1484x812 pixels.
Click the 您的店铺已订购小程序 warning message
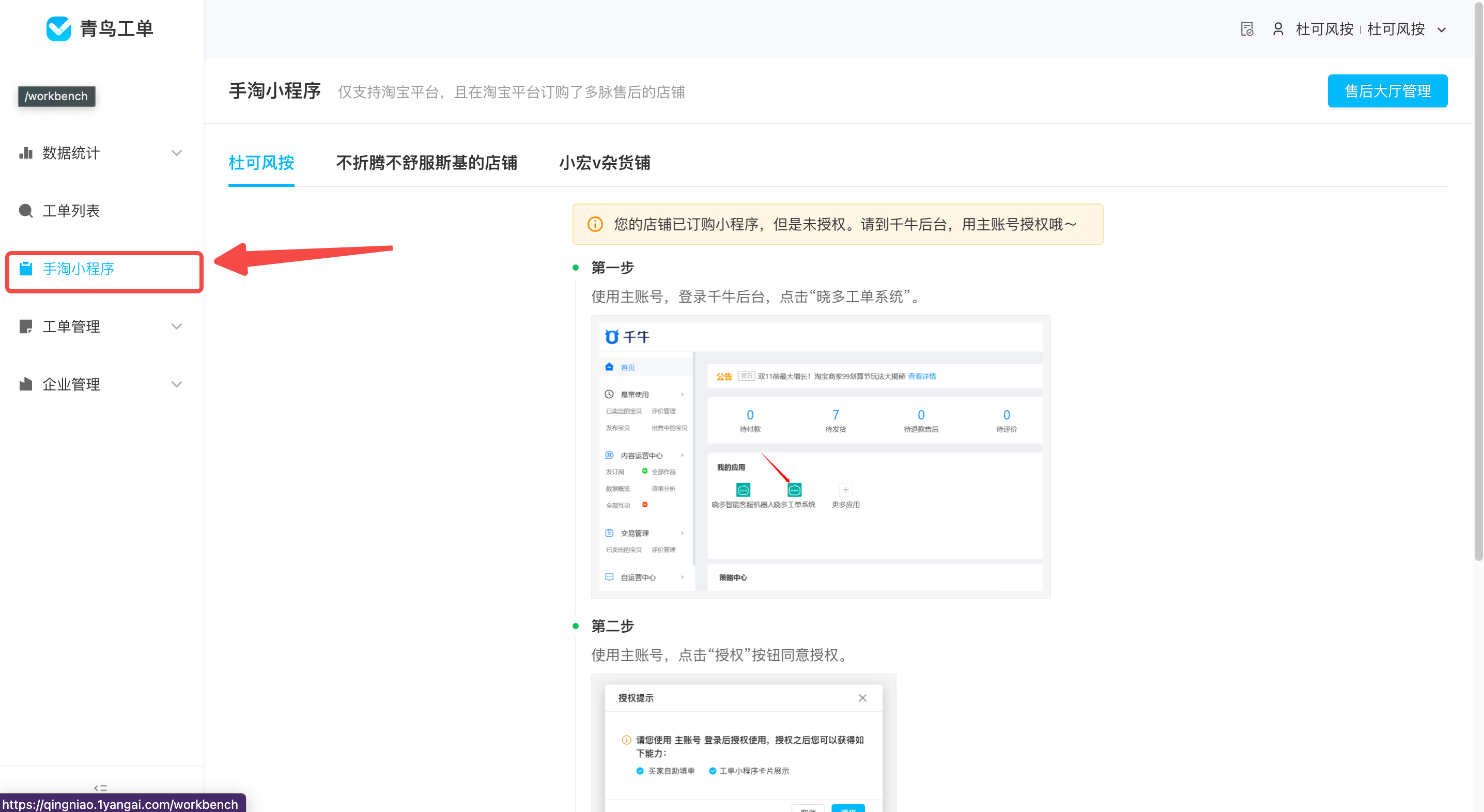tap(845, 225)
